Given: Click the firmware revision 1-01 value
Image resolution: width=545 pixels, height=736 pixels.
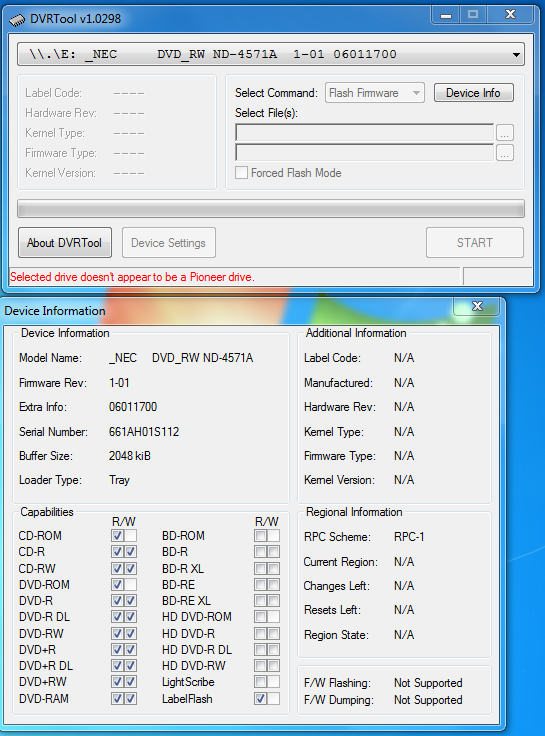Looking at the screenshot, I should coord(119,383).
